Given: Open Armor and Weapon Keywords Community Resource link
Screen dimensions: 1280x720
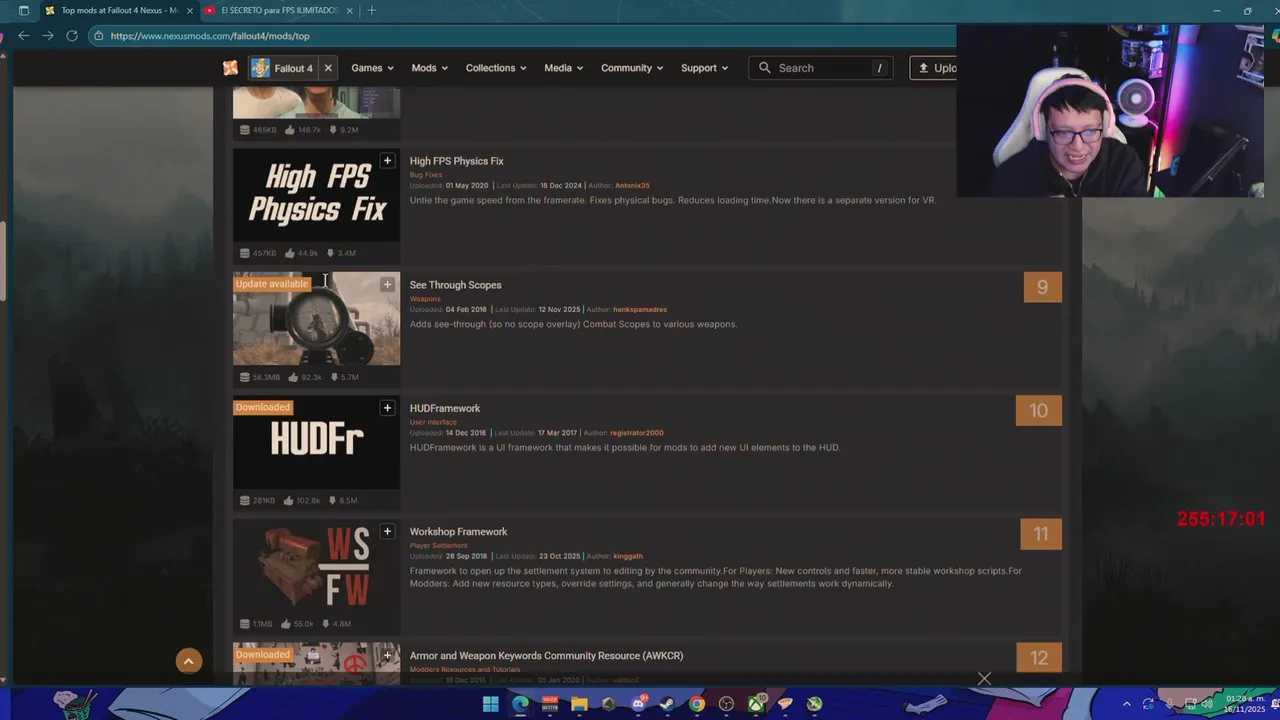Looking at the screenshot, I should coord(546,656).
